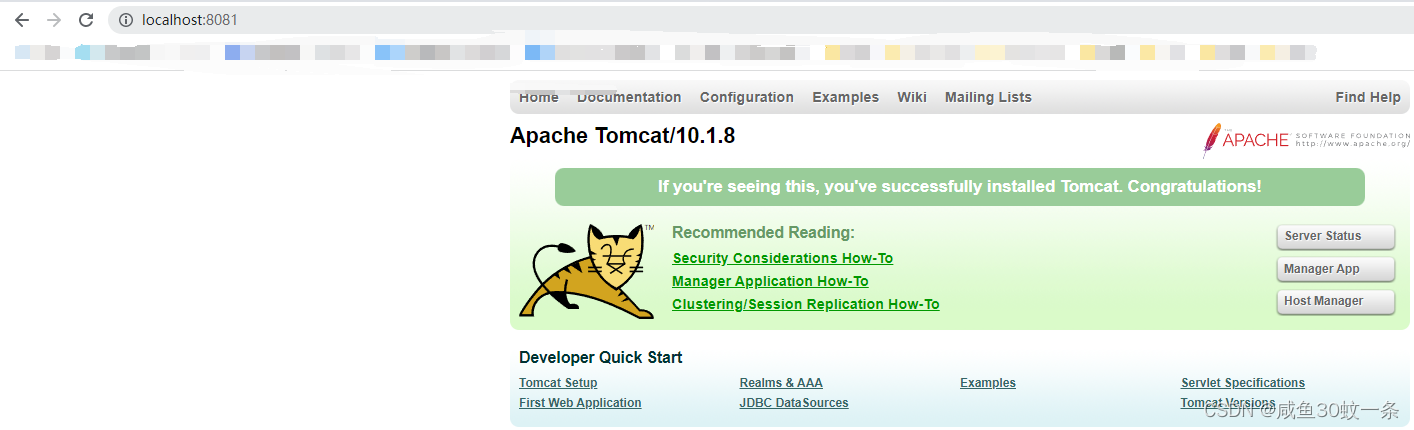This screenshot has height=430, width=1414.
Task: Click the site info icon in address bar
Action: tap(126, 20)
